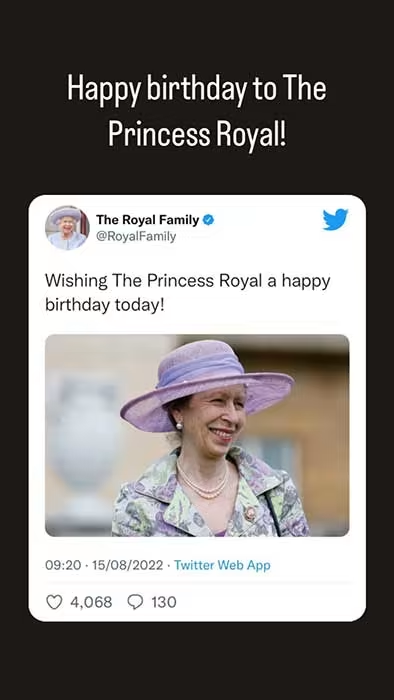Screen dimensions: 394x700
Task: Open The Royal Family profile avatar
Action: tap(67, 228)
